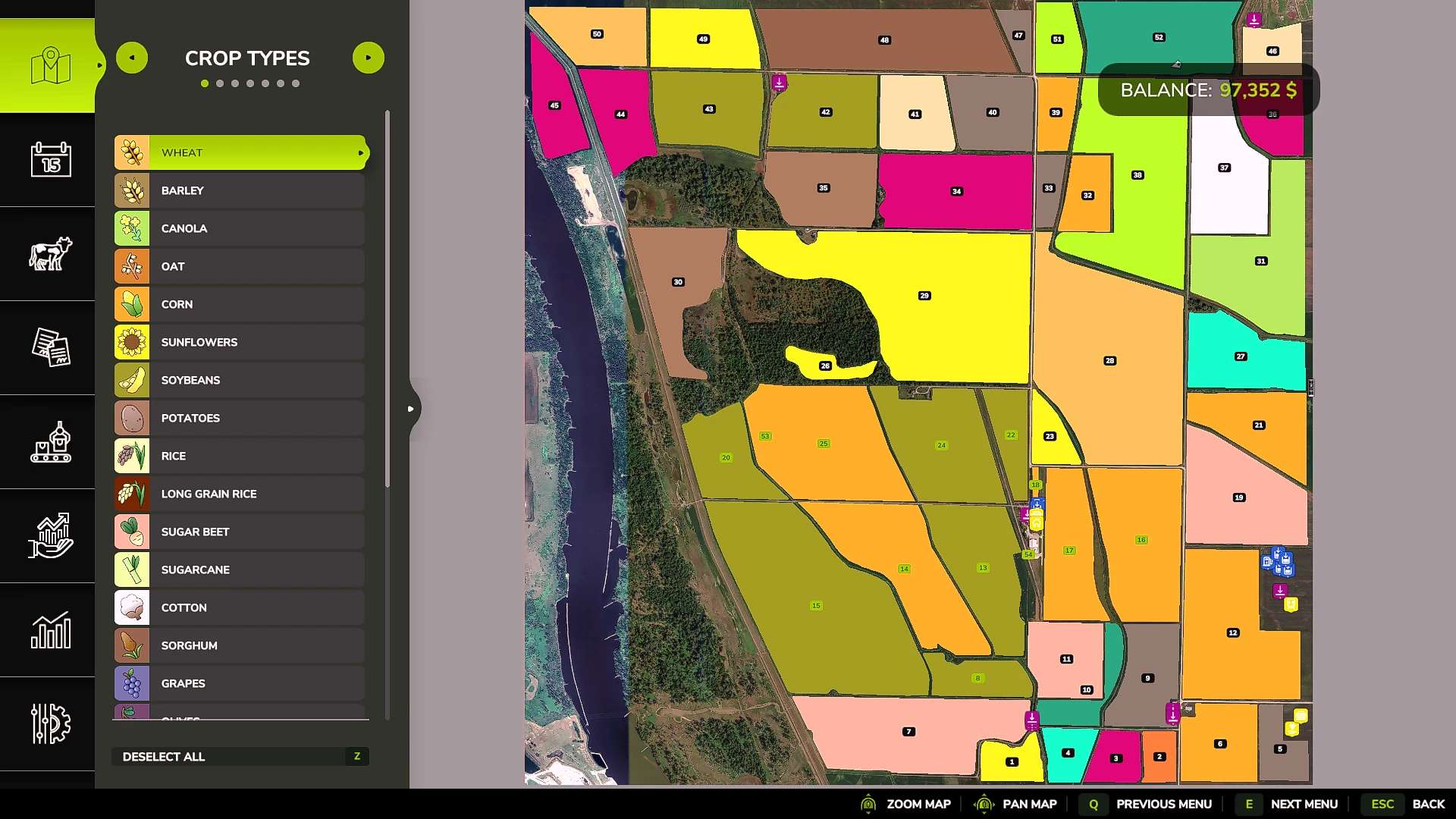
Task: Toggle Wheat crop type filter
Action: point(240,152)
